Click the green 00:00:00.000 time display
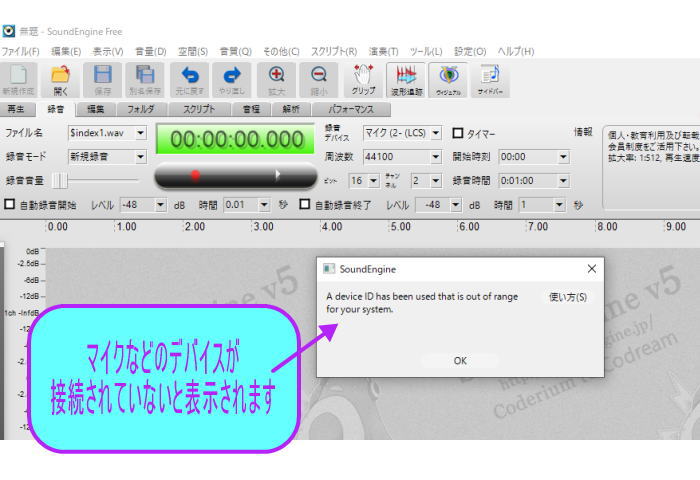This screenshot has width=700, height=480. click(235, 139)
